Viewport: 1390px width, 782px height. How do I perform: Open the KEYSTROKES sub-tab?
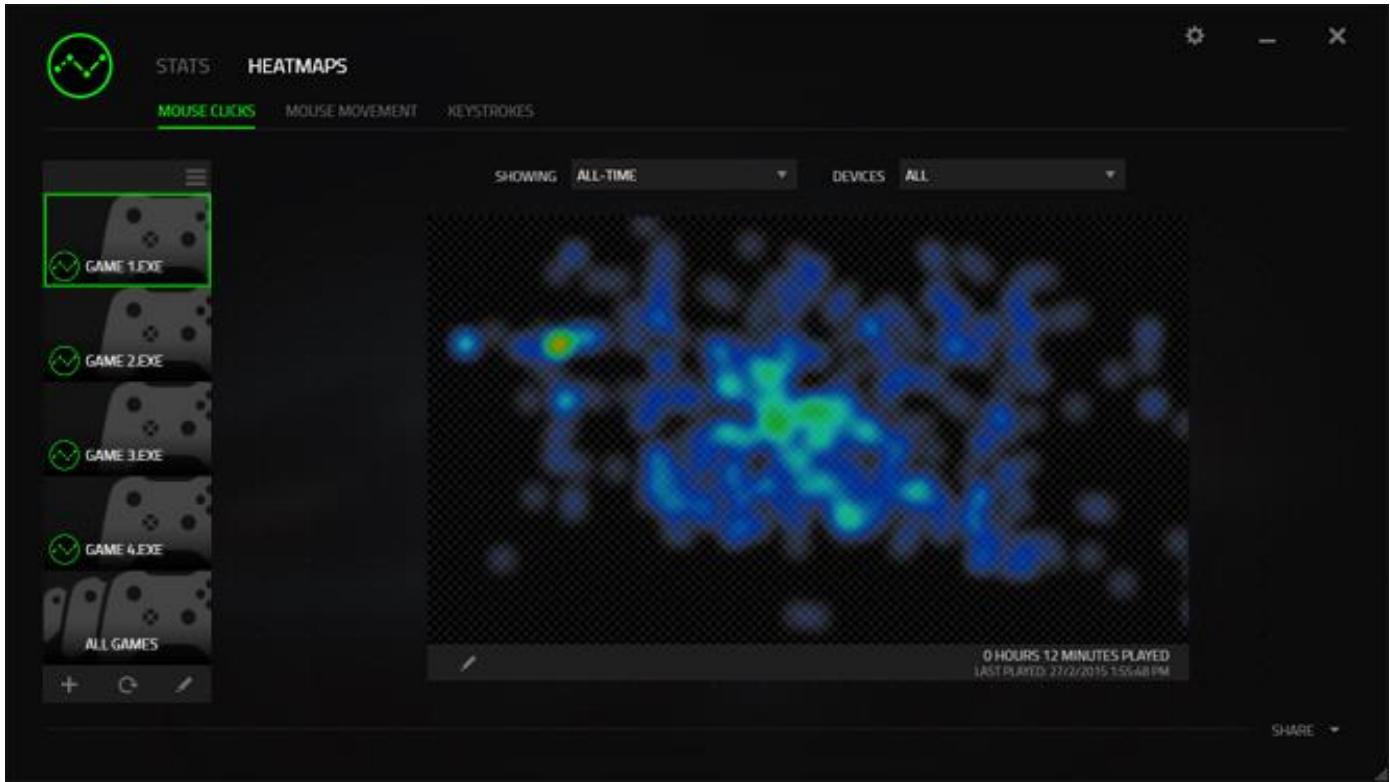click(x=491, y=112)
